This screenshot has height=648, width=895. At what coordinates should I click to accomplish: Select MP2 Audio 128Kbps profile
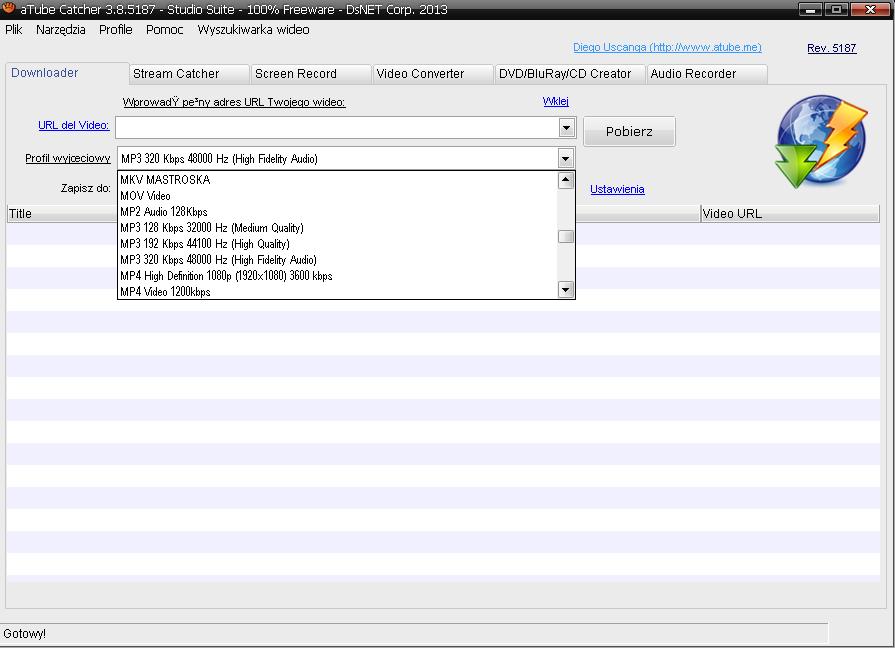pyautogui.click(x=337, y=212)
